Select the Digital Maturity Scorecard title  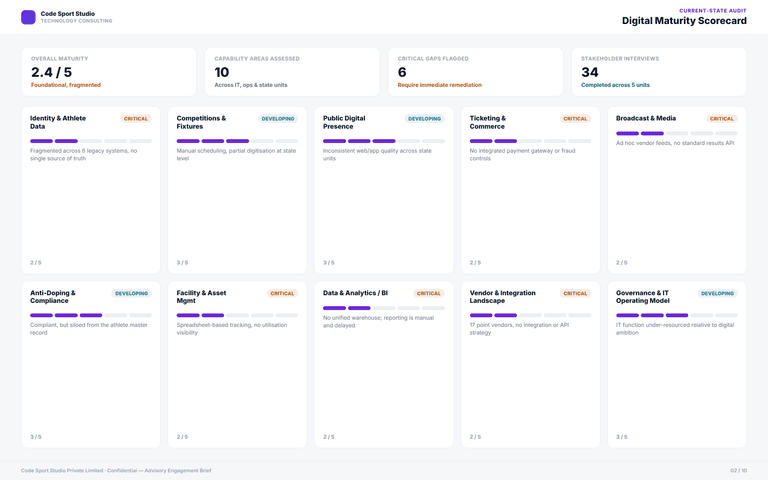pos(684,21)
